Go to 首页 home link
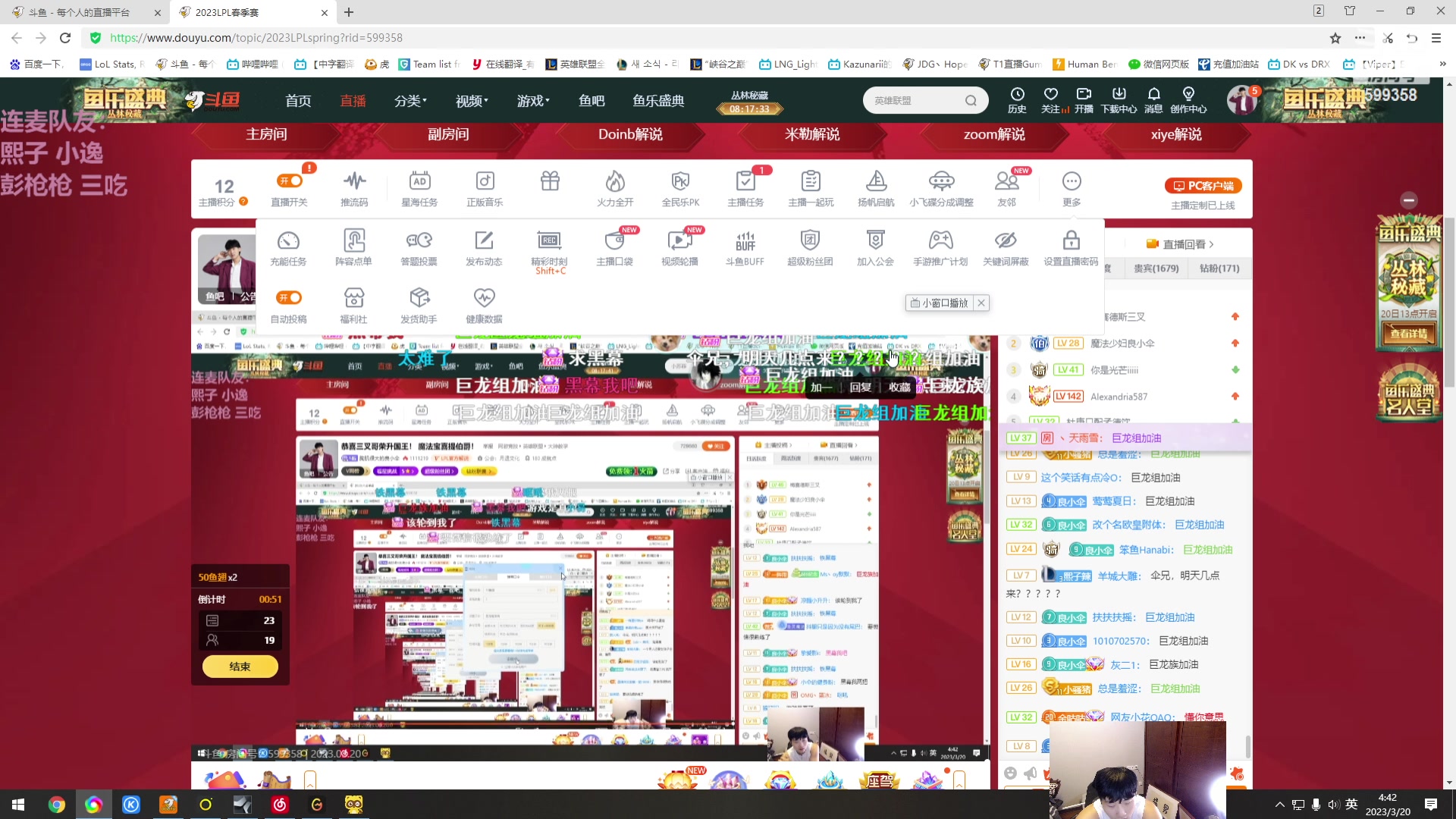Viewport: 1456px width, 819px height. (298, 101)
